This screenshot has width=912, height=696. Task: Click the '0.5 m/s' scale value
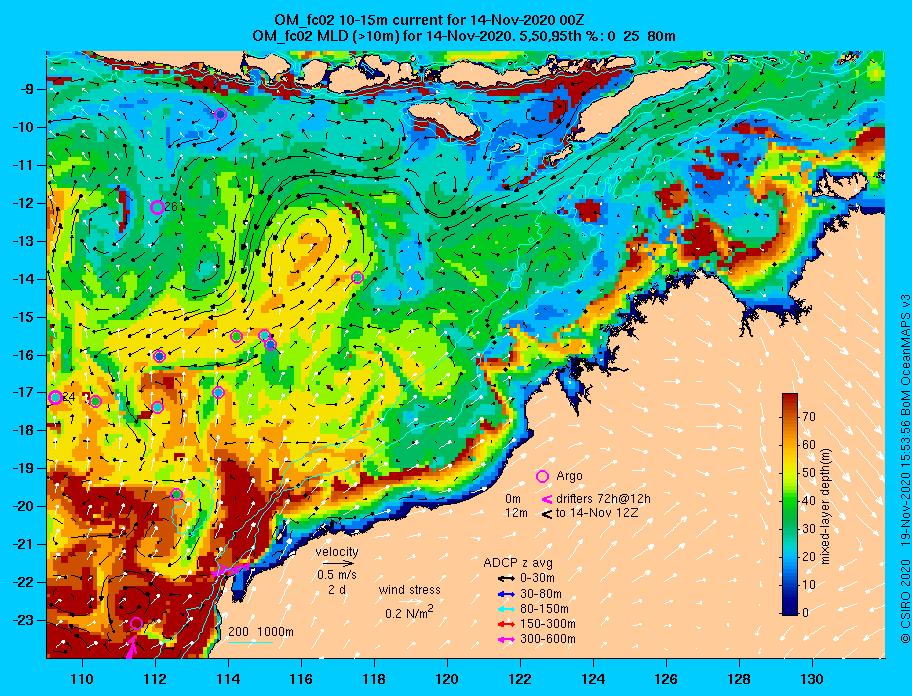[x=337, y=574]
